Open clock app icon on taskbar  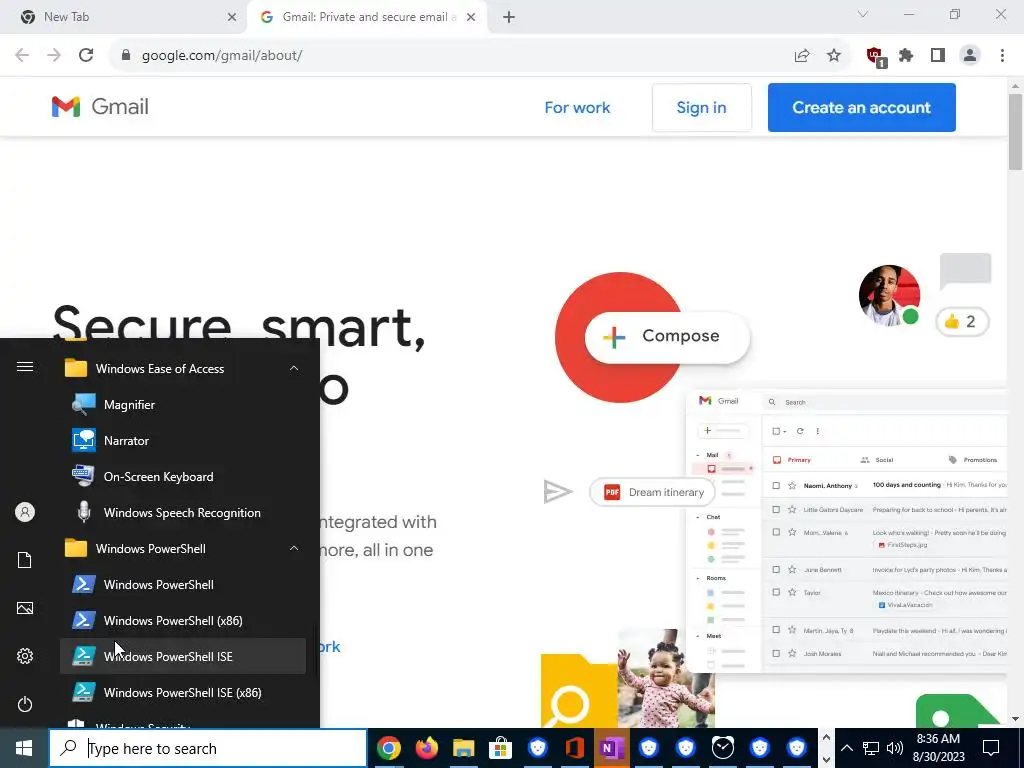pos(723,748)
